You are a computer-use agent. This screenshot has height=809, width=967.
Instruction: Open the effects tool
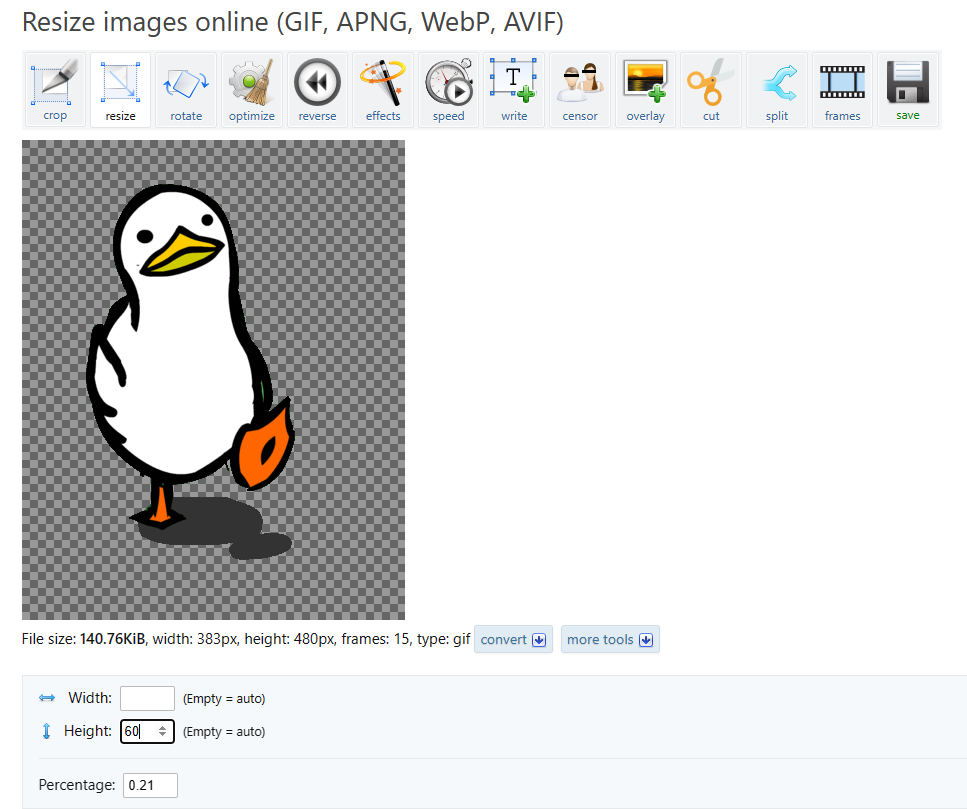click(383, 90)
